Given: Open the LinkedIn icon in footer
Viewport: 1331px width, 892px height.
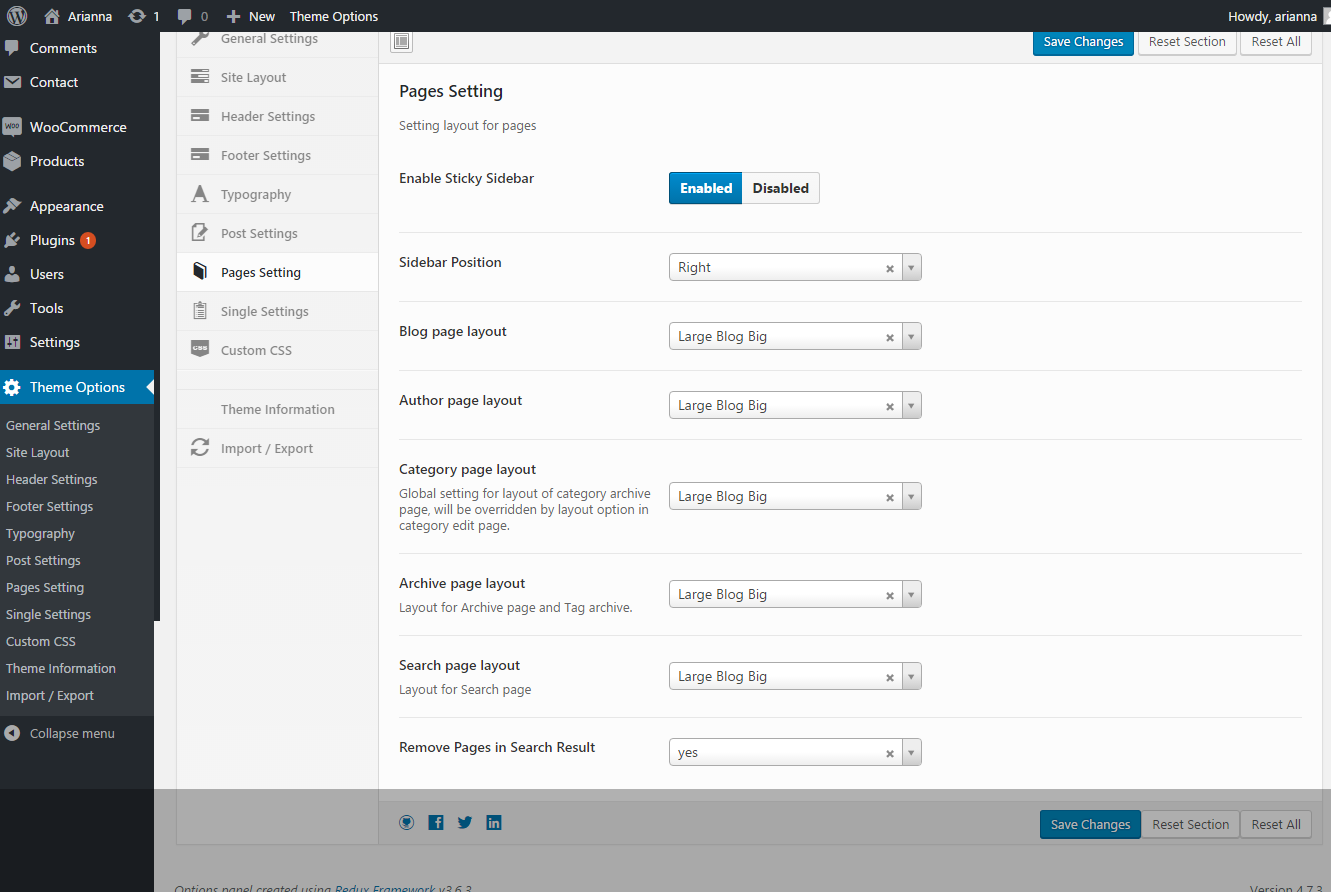Looking at the screenshot, I should (494, 822).
